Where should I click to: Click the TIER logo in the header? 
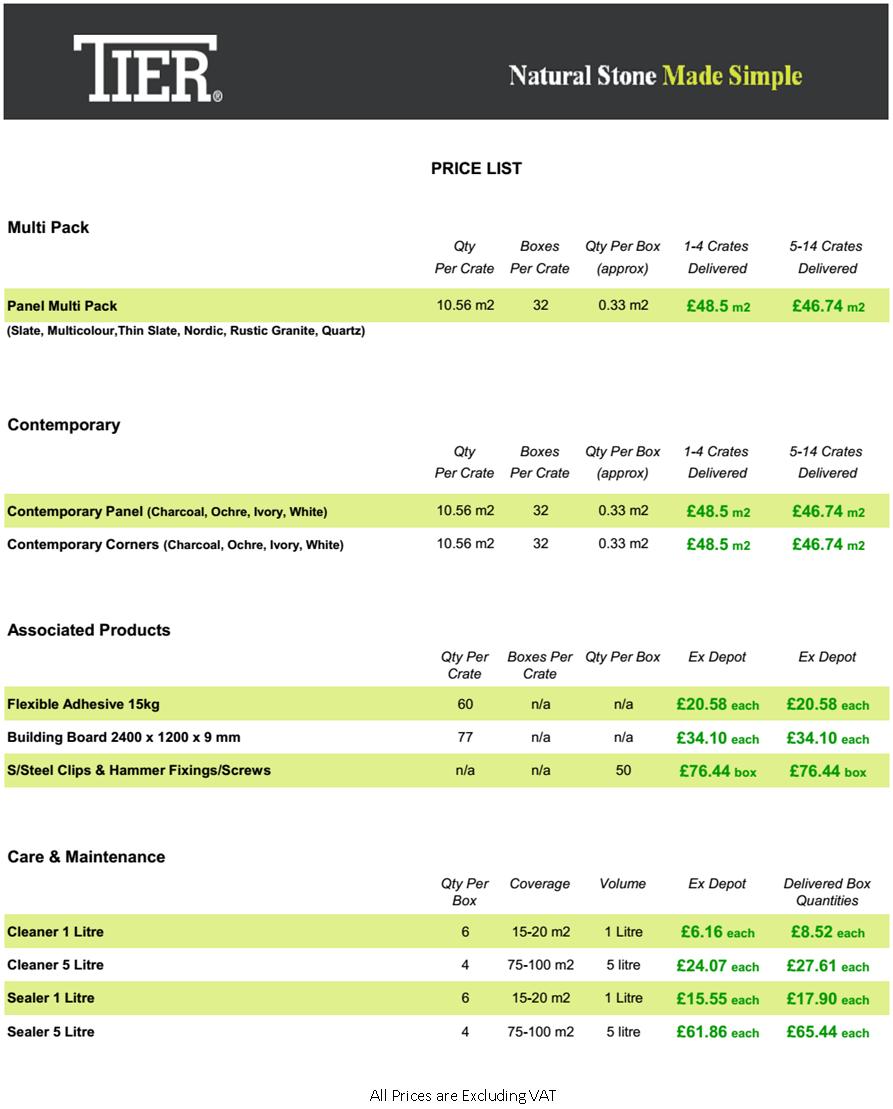point(148,69)
